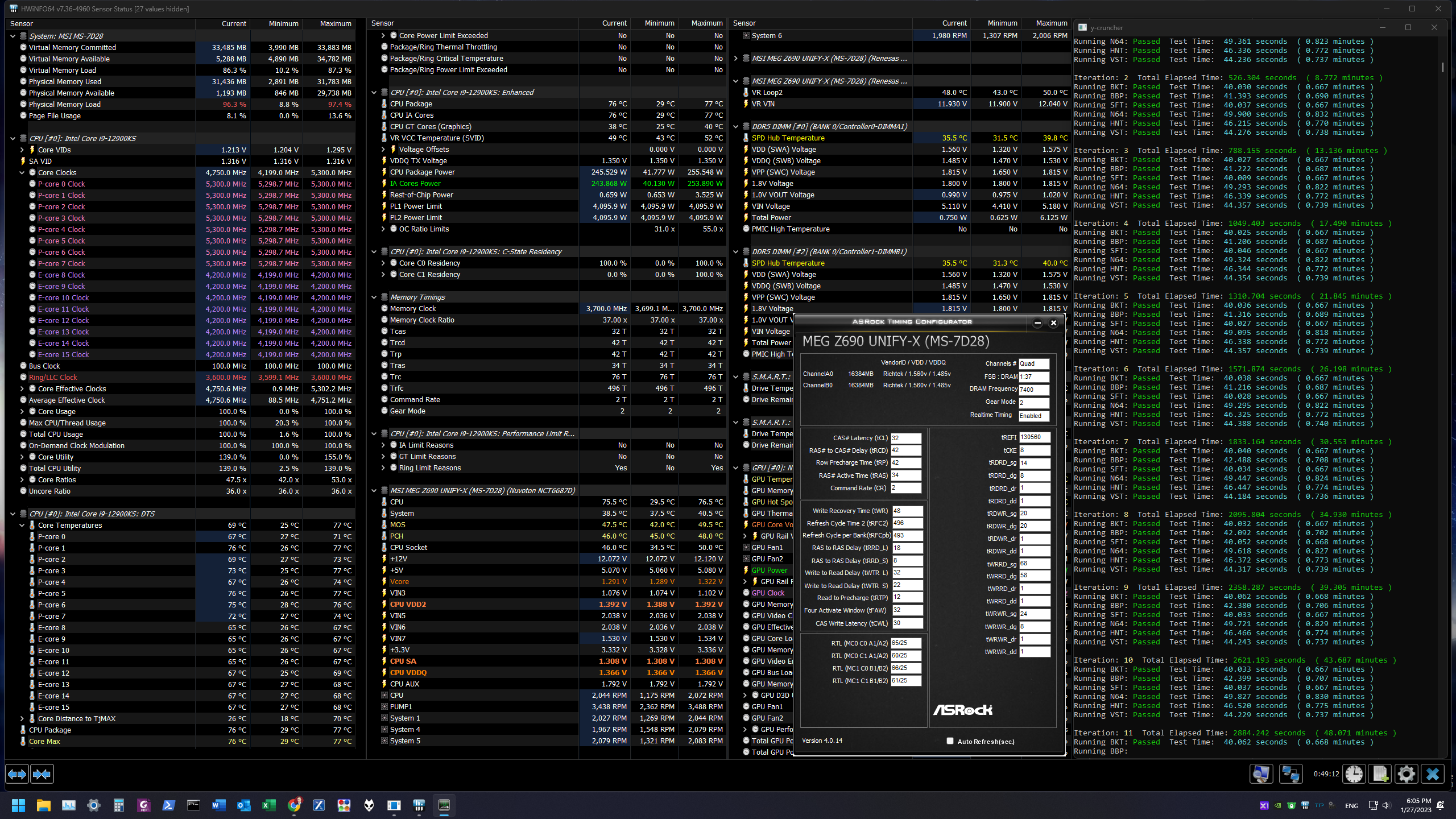
Task: Toggle the Auto Refresh(sec) checkbox
Action: 950,741
